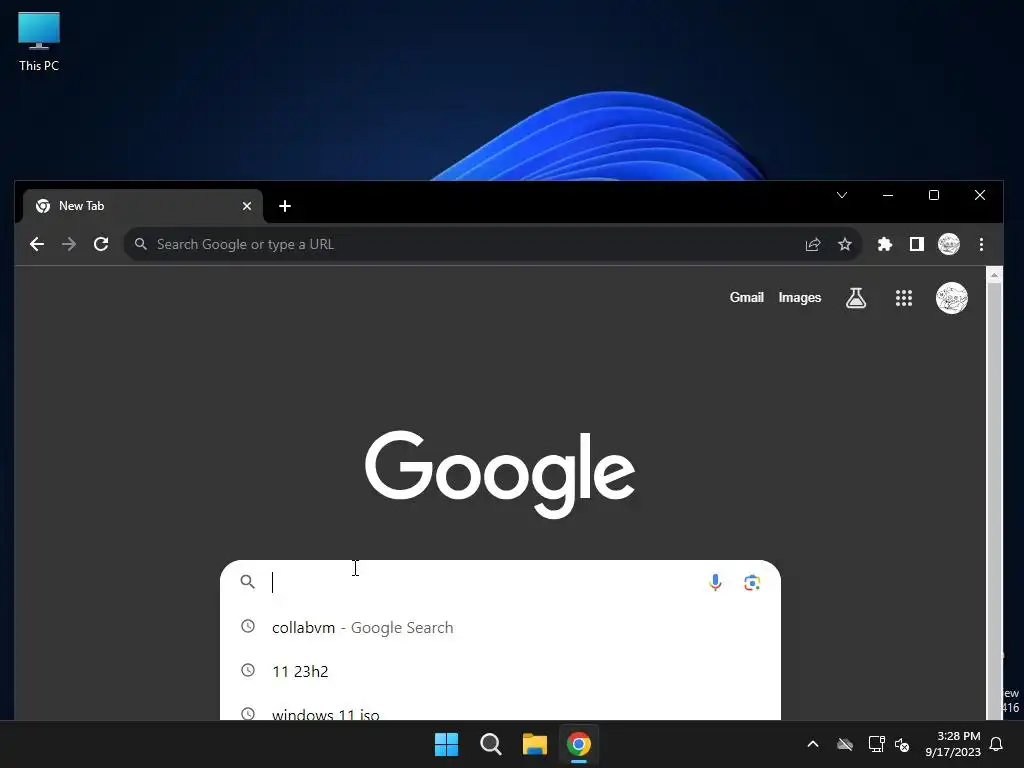Open the Extensions puzzle icon
This screenshot has width=1024, height=768.
click(885, 244)
